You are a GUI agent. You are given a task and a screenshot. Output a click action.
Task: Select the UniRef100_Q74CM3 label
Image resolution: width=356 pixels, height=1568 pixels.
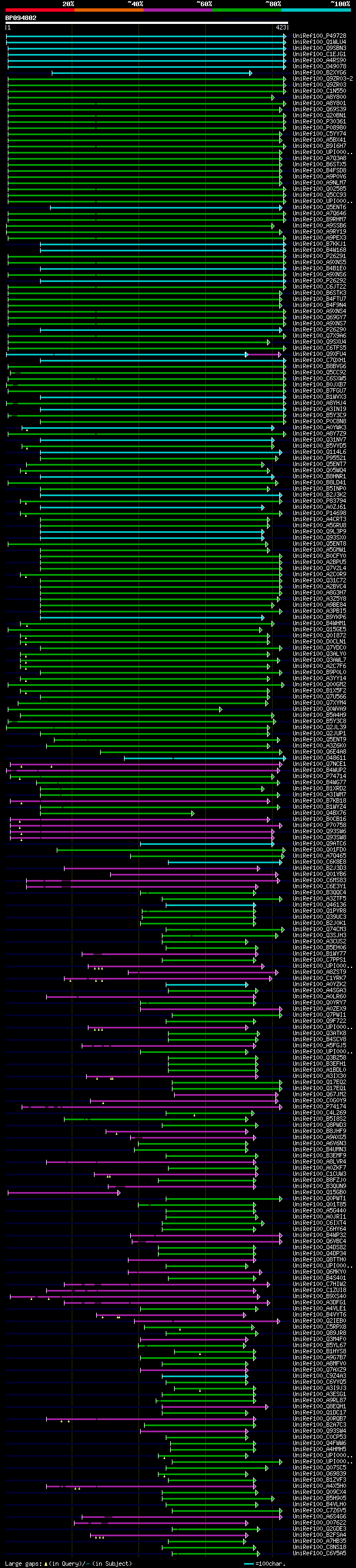pos(319,929)
